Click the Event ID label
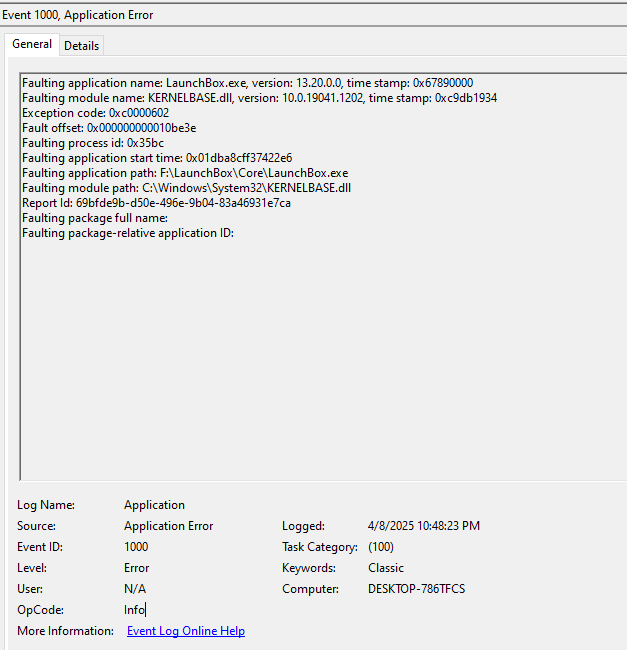Screen dimensions: 627x650 pos(40,547)
